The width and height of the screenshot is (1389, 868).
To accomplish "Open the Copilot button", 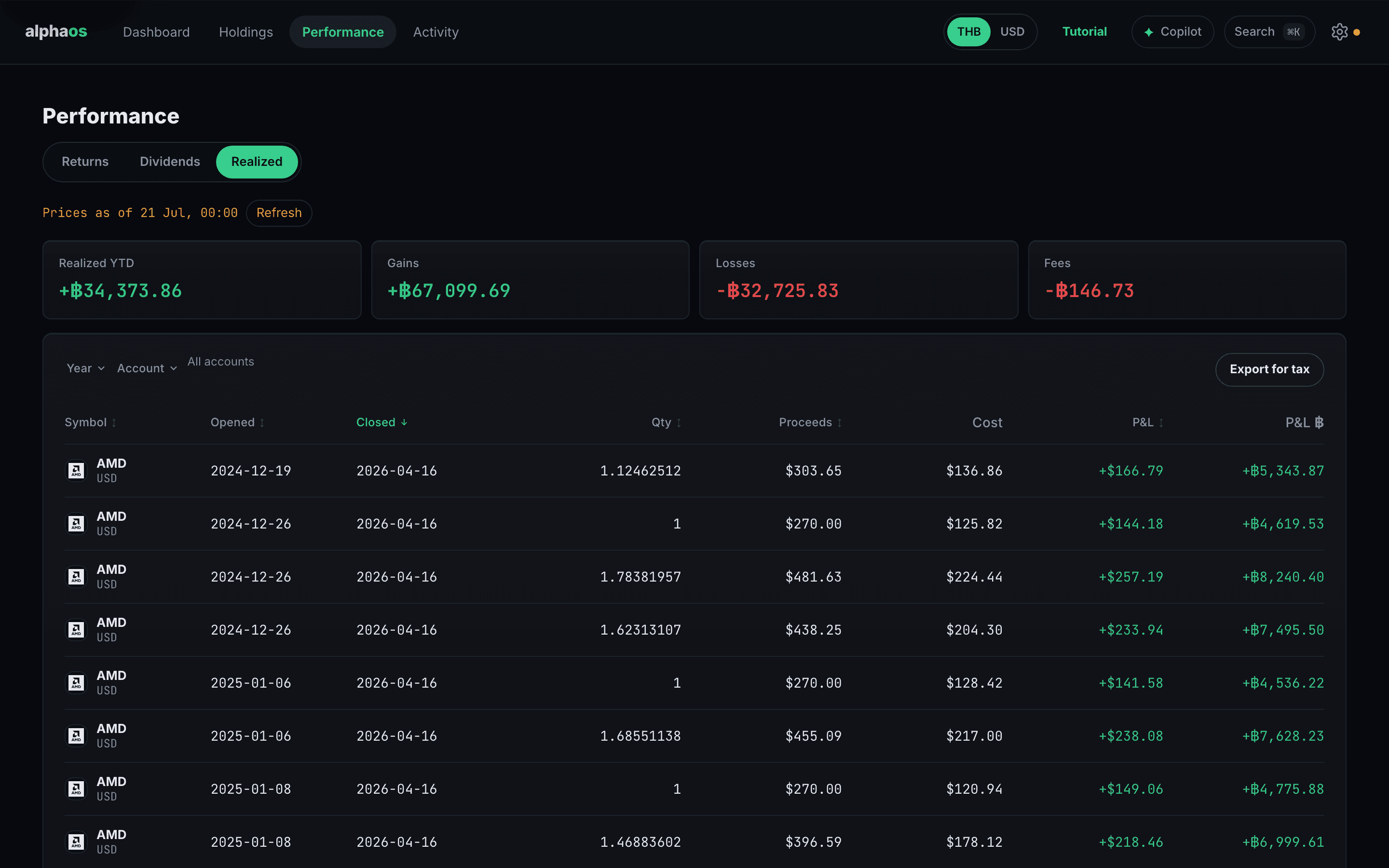I will [1172, 32].
